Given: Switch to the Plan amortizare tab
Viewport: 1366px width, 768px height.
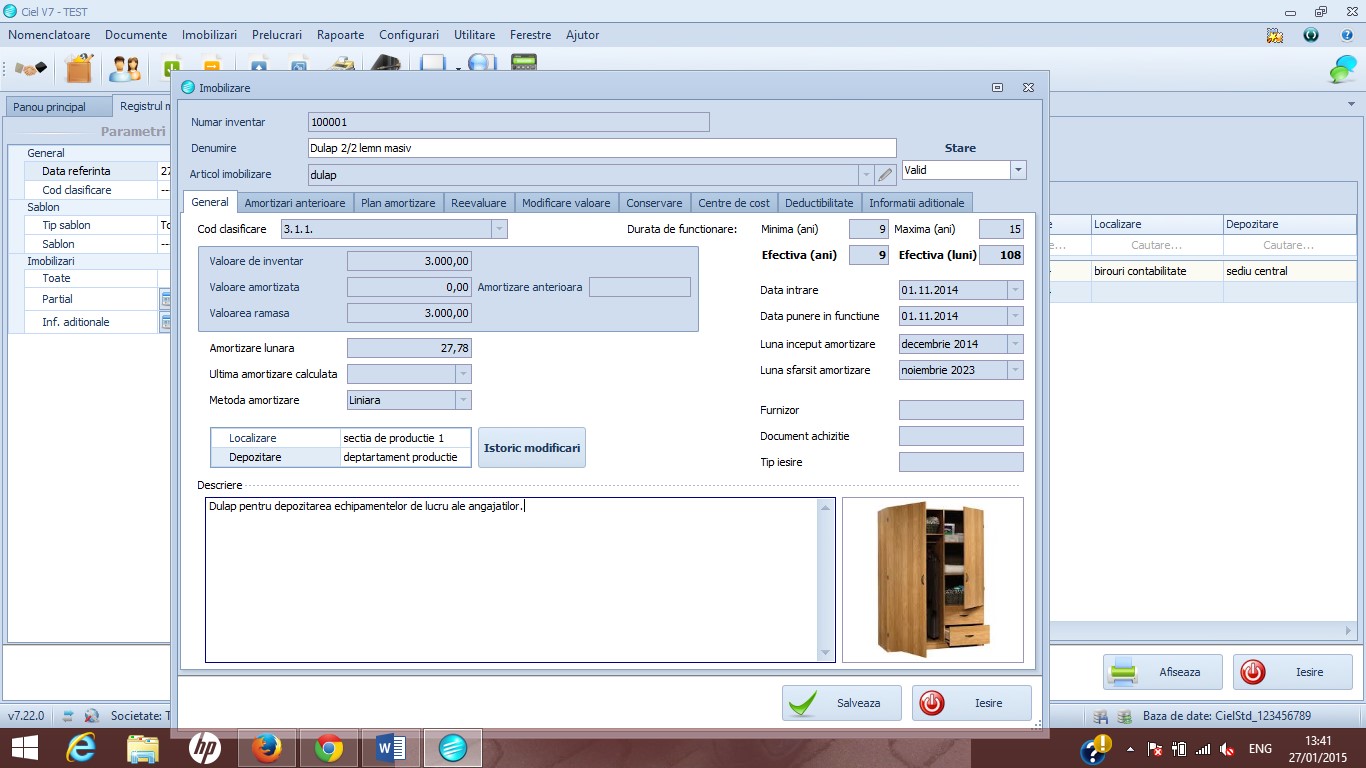Looking at the screenshot, I should point(398,203).
